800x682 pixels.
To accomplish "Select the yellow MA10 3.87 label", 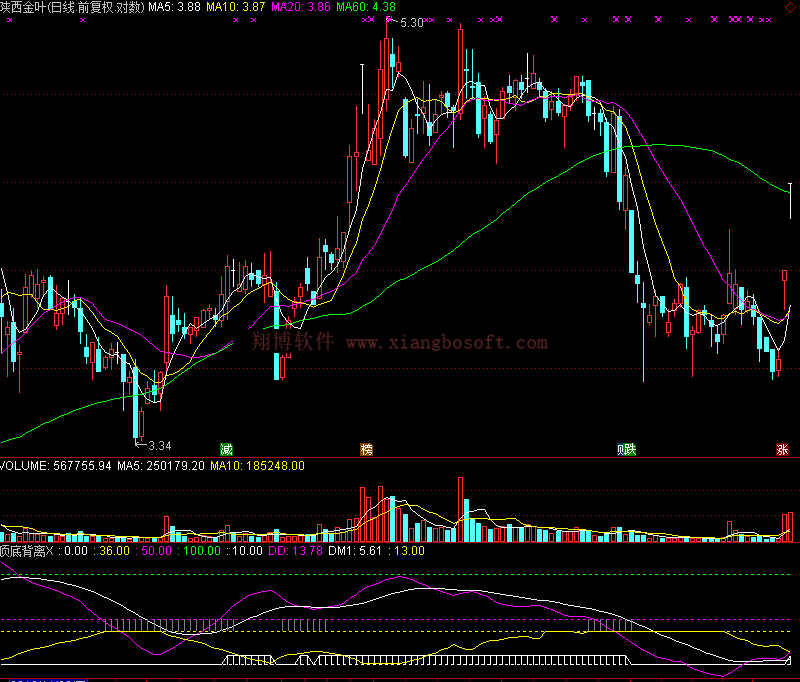I will [x=241, y=7].
